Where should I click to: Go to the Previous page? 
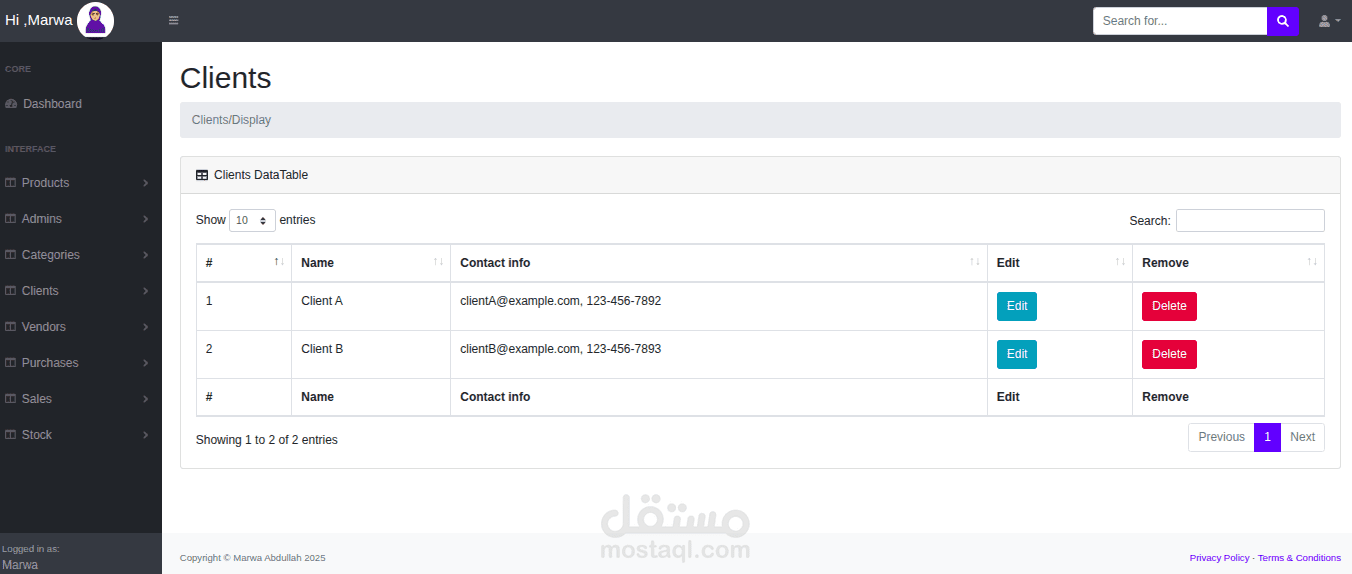(1221, 437)
